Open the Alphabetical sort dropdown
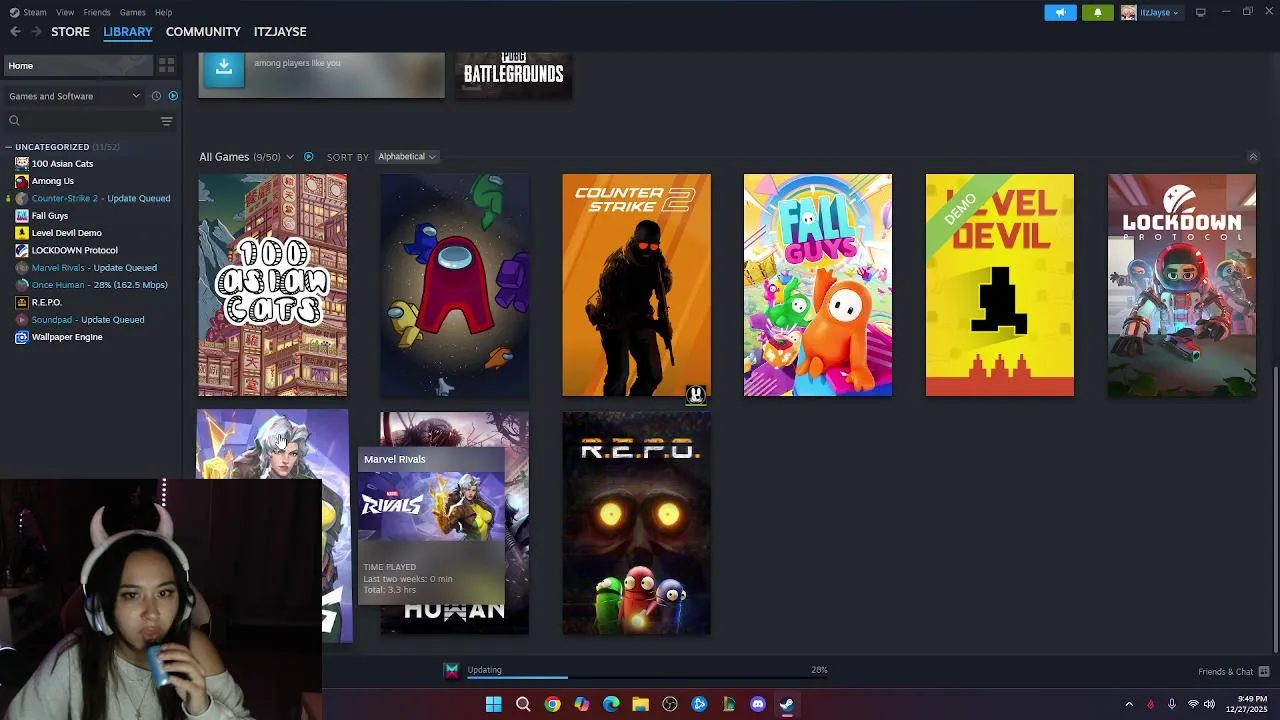The height and width of the screenshot is (720, 1280). click(406, 157)
